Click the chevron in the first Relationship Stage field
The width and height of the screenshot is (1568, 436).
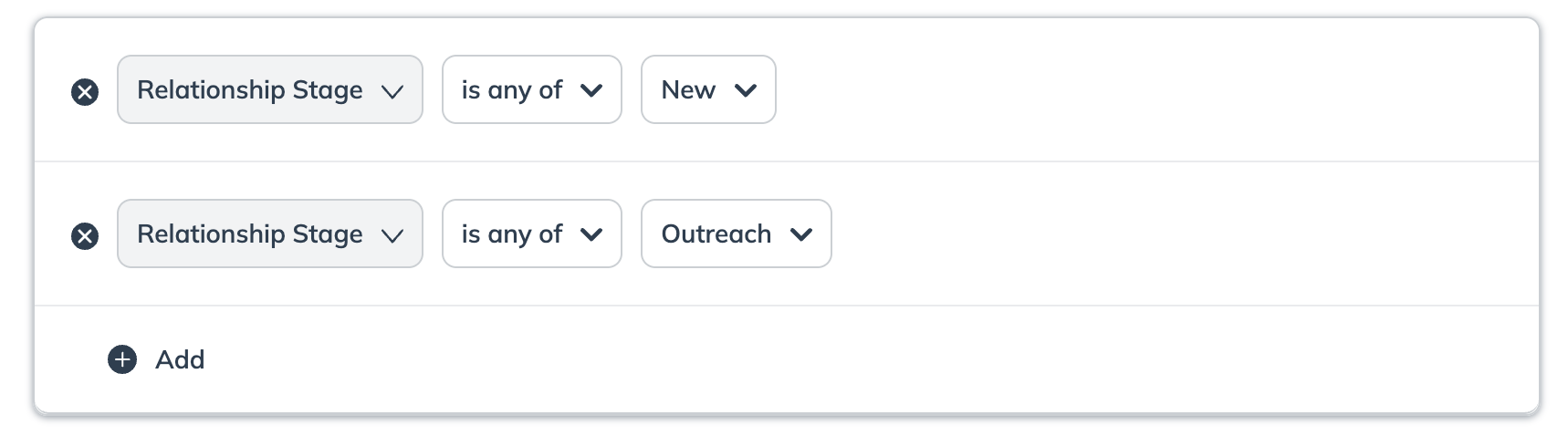pos(392,91)
